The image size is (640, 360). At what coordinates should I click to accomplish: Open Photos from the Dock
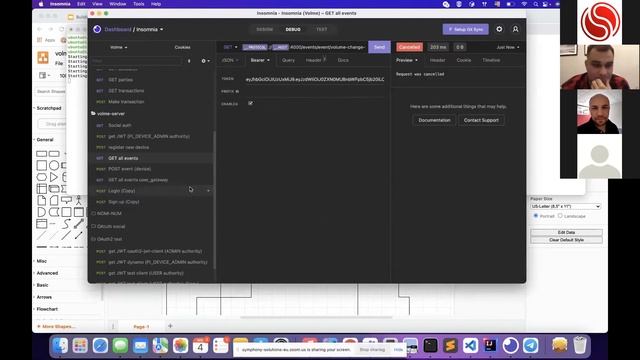coord(180,346)
